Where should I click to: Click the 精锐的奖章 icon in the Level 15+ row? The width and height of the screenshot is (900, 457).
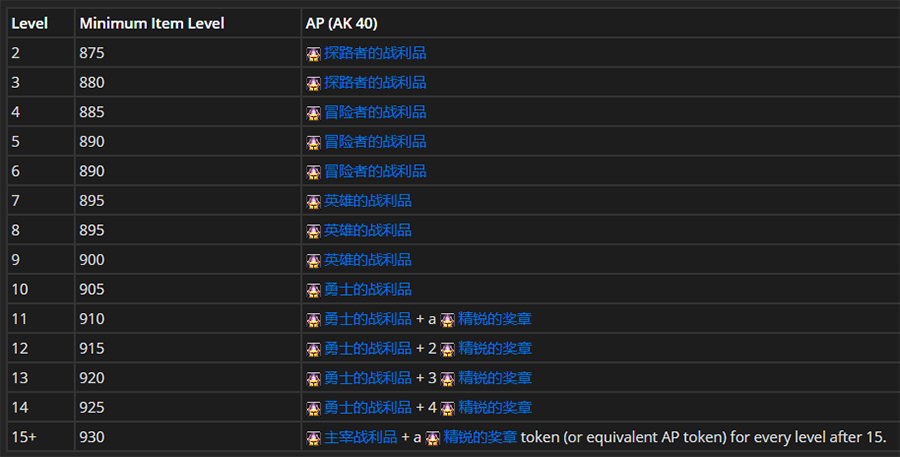[x=433, y=438]
